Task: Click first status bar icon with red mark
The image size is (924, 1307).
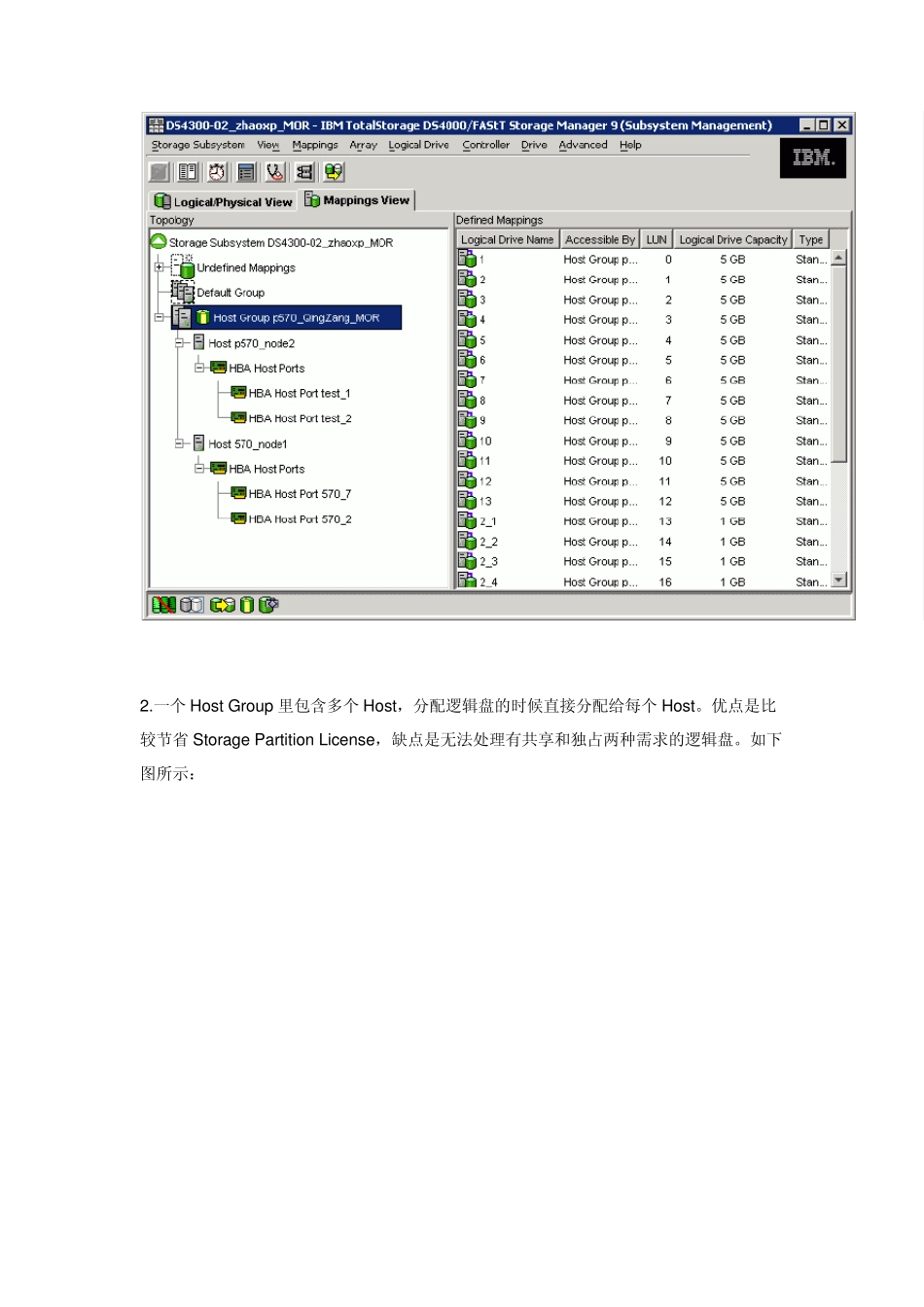Action: [x=163, y=605]
